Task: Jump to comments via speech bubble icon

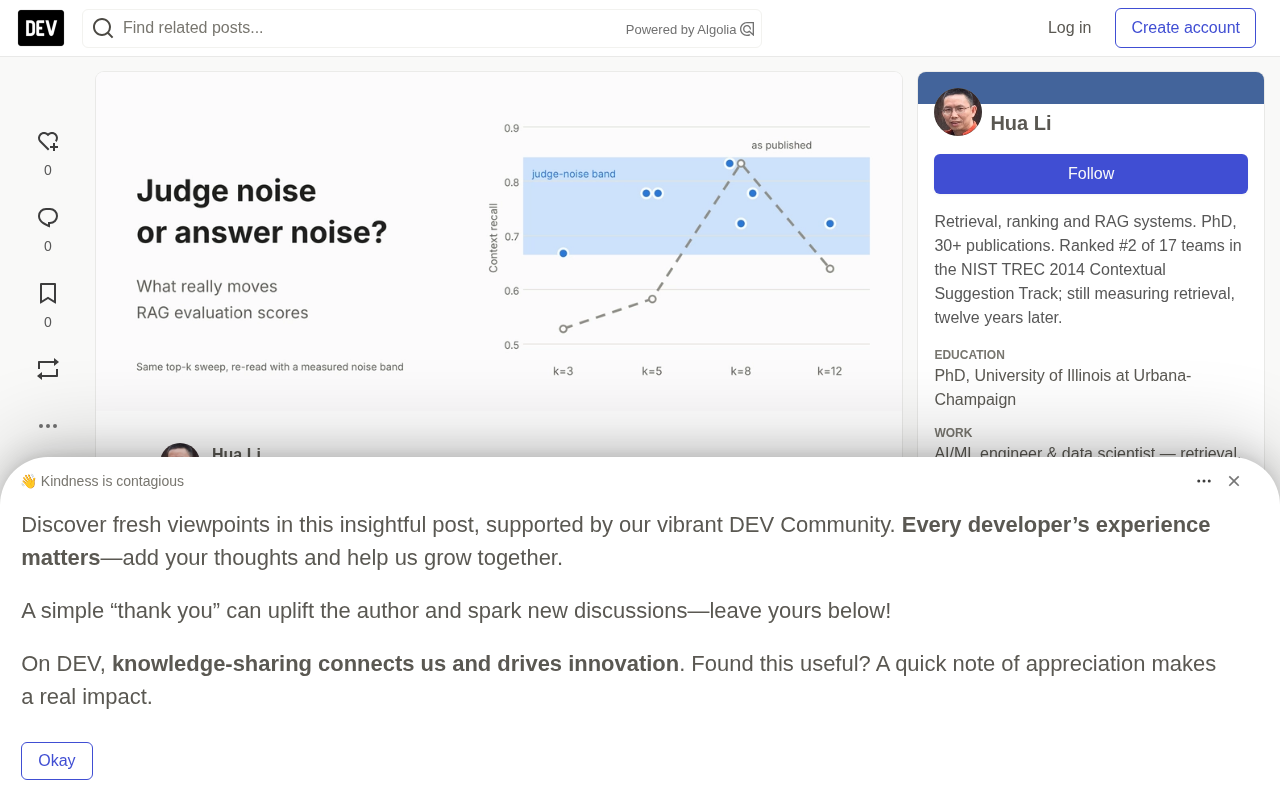Action: (x=48, y=218)
